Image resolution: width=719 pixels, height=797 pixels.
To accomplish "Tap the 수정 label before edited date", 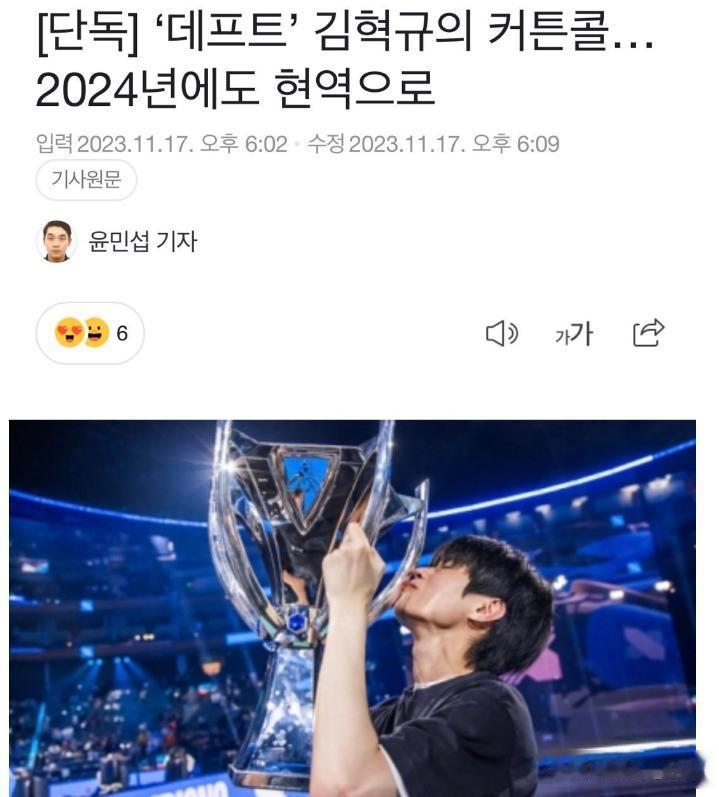I will (x=327, y=144).
